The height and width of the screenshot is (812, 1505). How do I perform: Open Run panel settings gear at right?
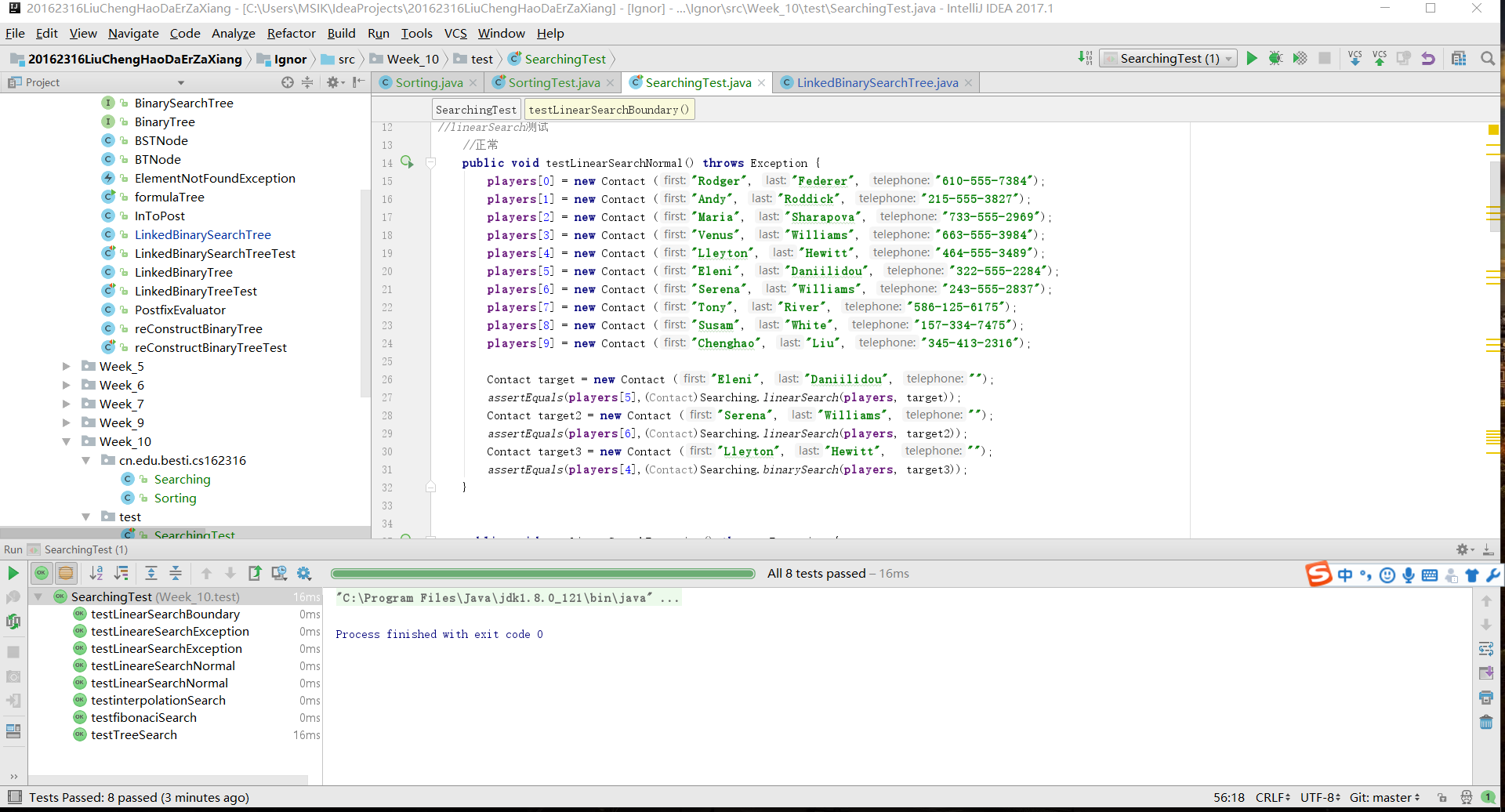pyautogui.click(x=1463, y=549)
